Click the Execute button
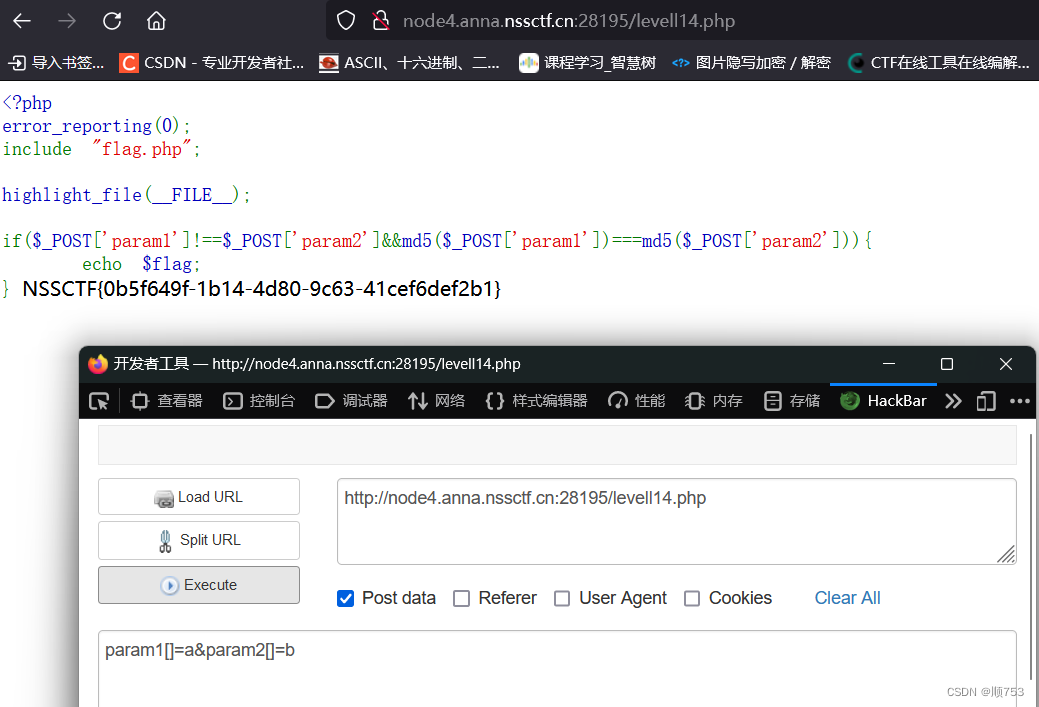 coord(199,585)
